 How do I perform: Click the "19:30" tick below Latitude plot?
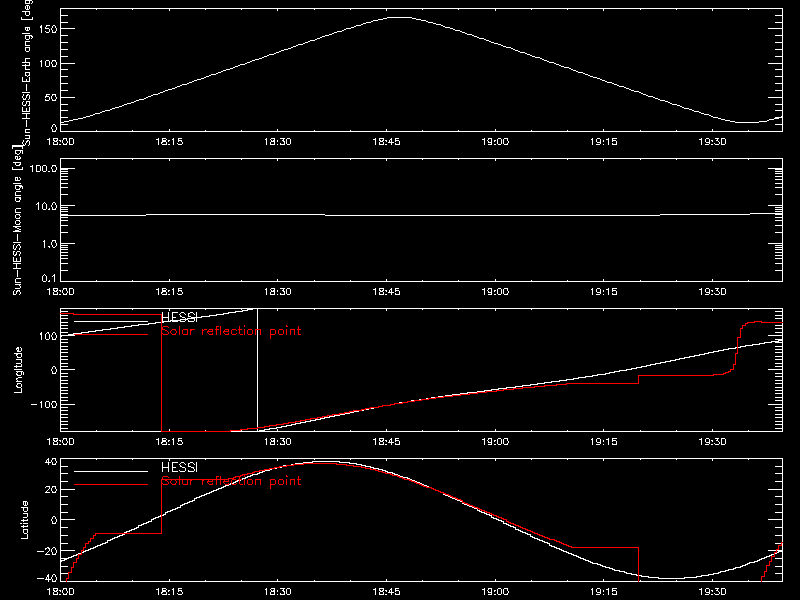coord(712,592)
